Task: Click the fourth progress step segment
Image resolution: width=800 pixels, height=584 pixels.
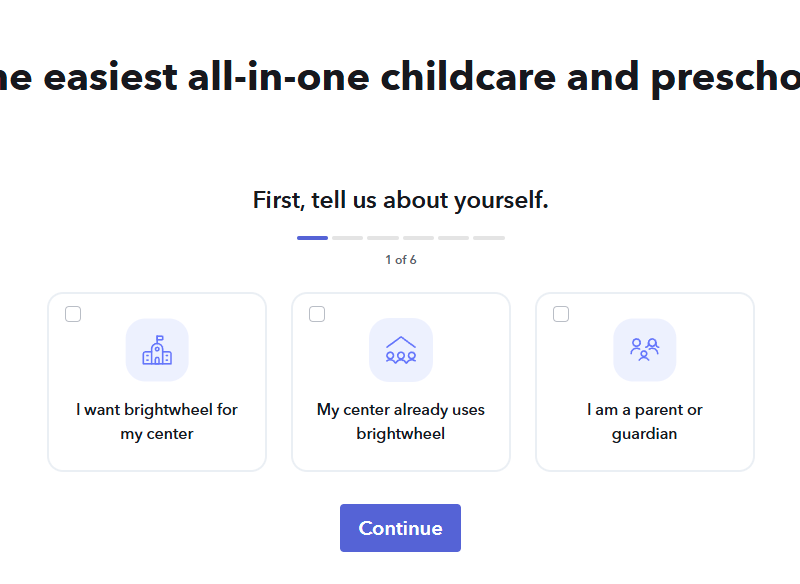Action: [418, 238]
